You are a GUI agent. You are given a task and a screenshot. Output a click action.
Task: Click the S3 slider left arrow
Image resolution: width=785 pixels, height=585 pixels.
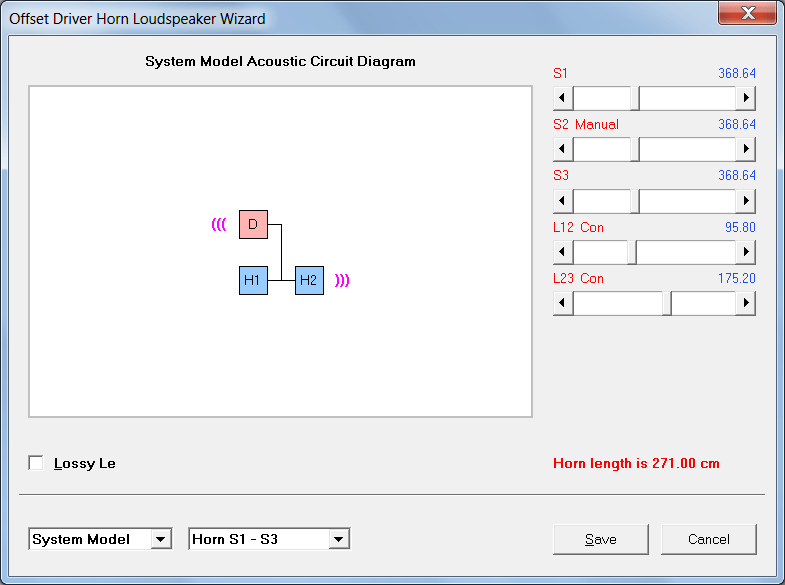pos(563,201)
